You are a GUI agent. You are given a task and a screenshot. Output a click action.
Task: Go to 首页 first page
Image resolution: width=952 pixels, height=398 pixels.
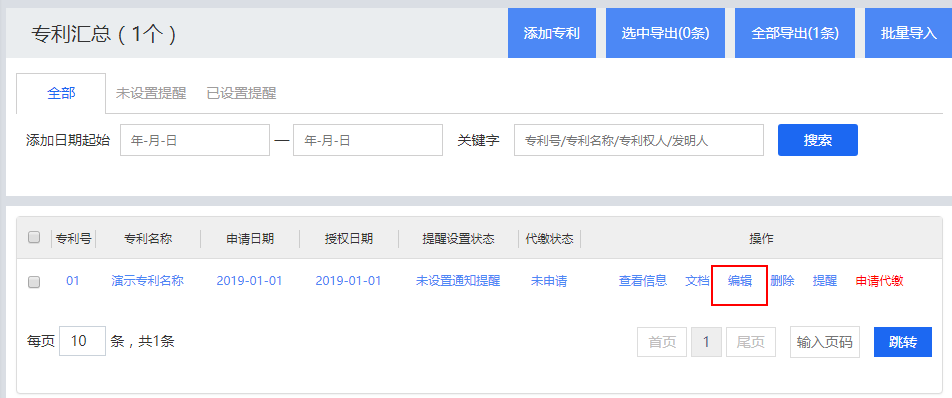tap(662, 342)
